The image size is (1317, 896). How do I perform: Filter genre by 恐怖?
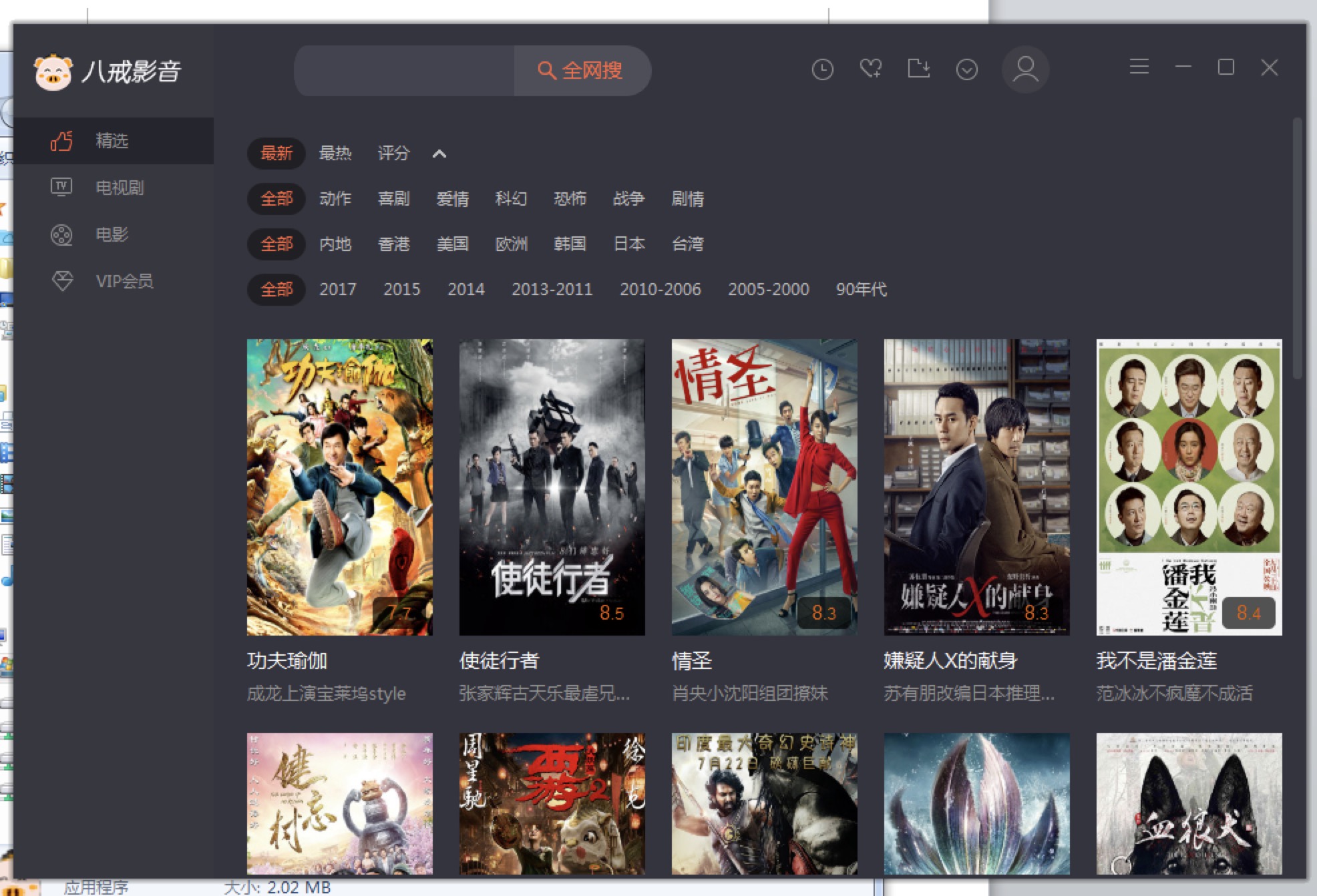point(570,198)
